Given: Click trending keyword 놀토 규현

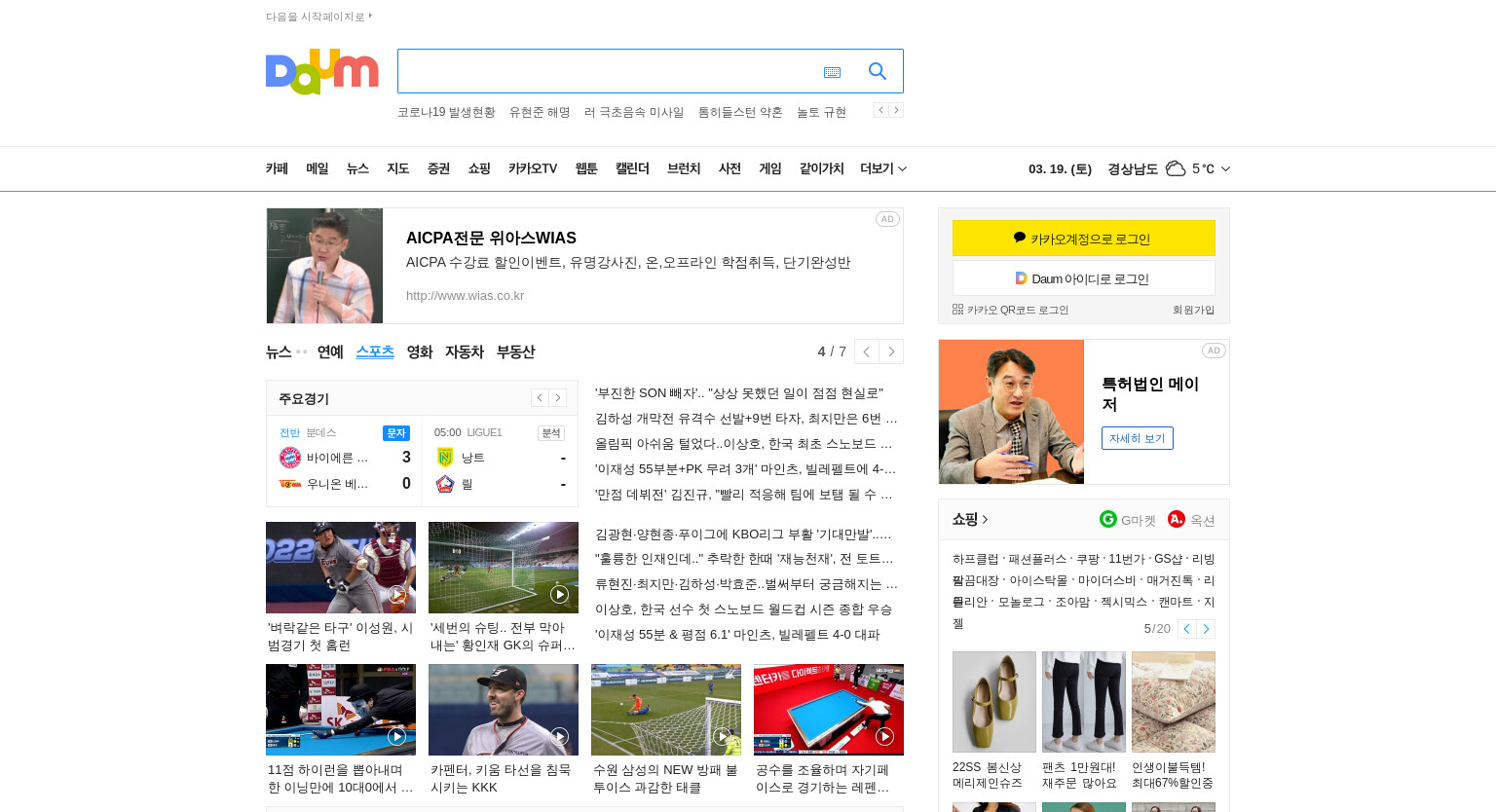Looking at the screenshot, I should point(821,112).
